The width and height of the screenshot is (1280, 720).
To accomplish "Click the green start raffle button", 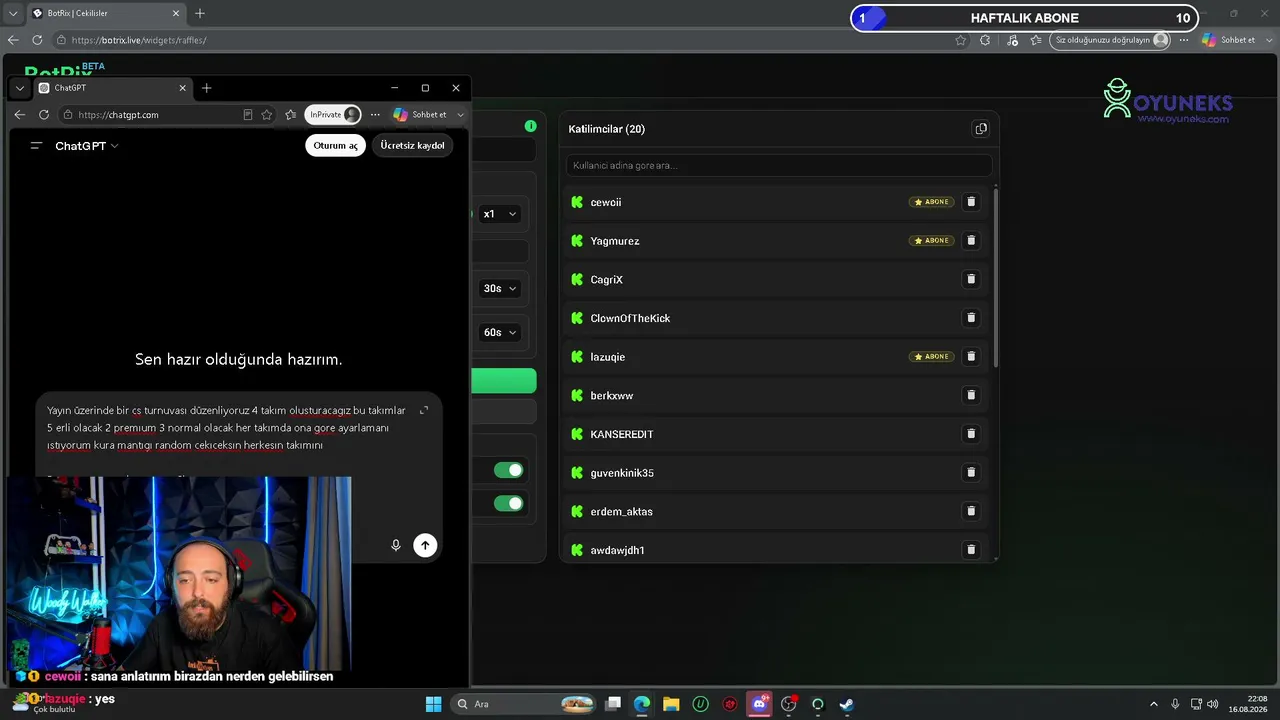I will (504, 381).
